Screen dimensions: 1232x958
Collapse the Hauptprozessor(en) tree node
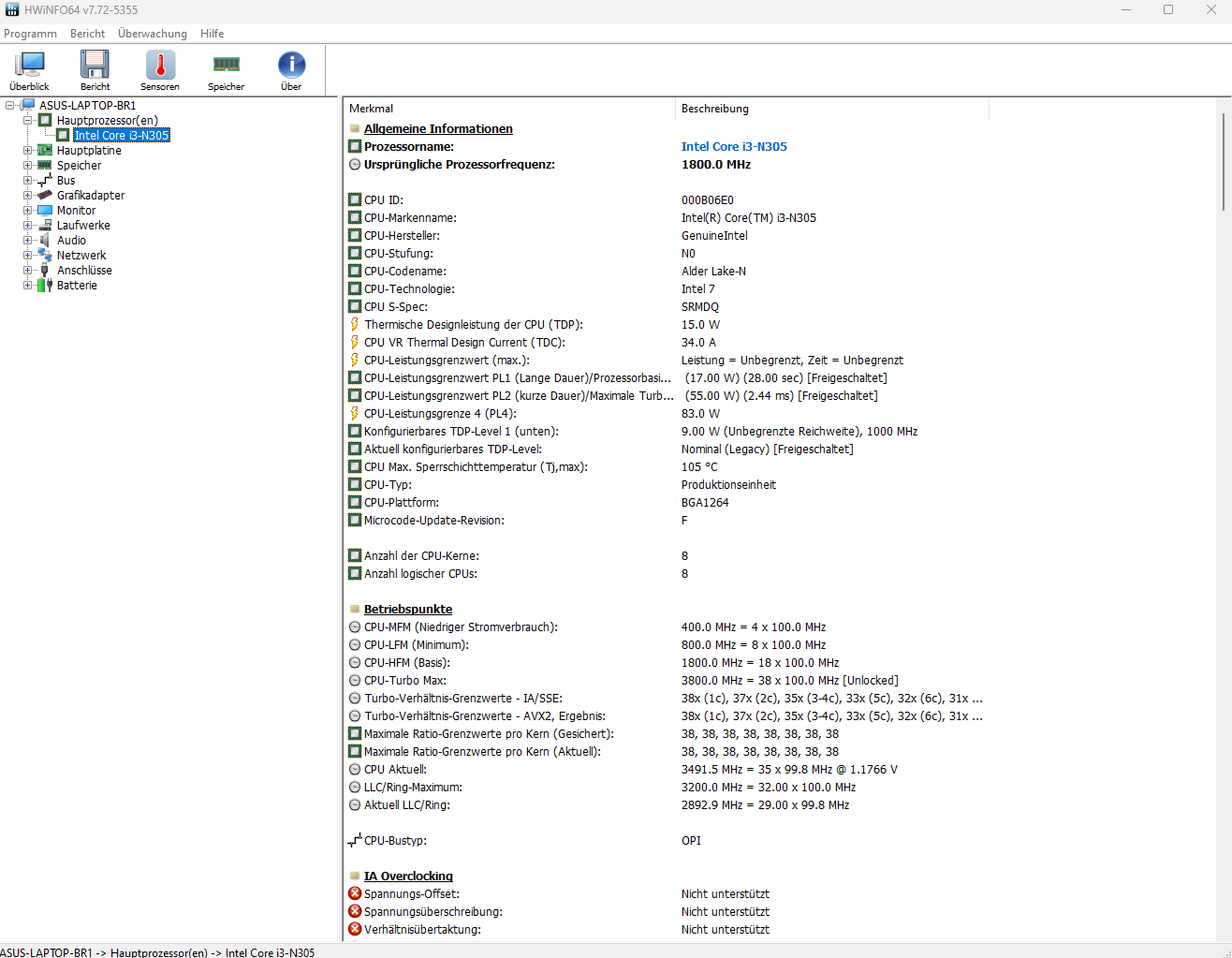coord(27,121)
